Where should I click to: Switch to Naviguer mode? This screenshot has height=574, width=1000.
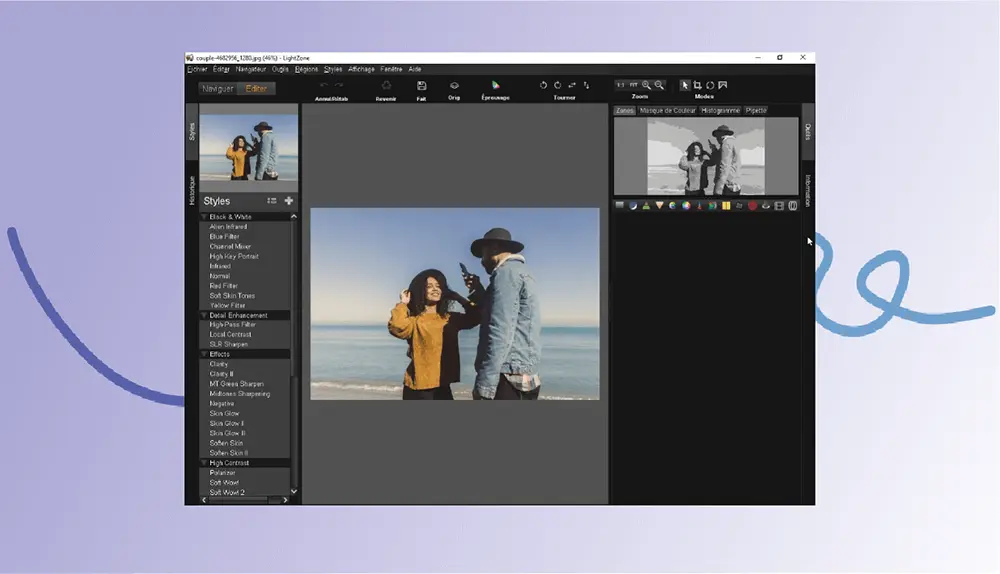(x=217, y=89)
